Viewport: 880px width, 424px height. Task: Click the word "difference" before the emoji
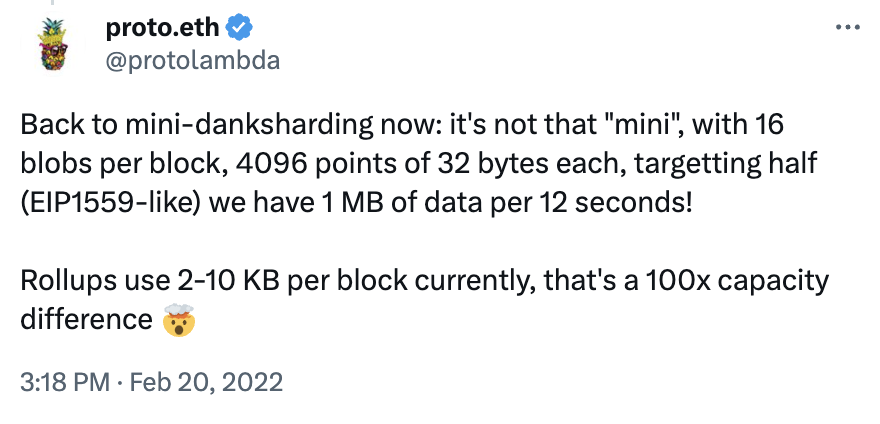tap(86, 319)
